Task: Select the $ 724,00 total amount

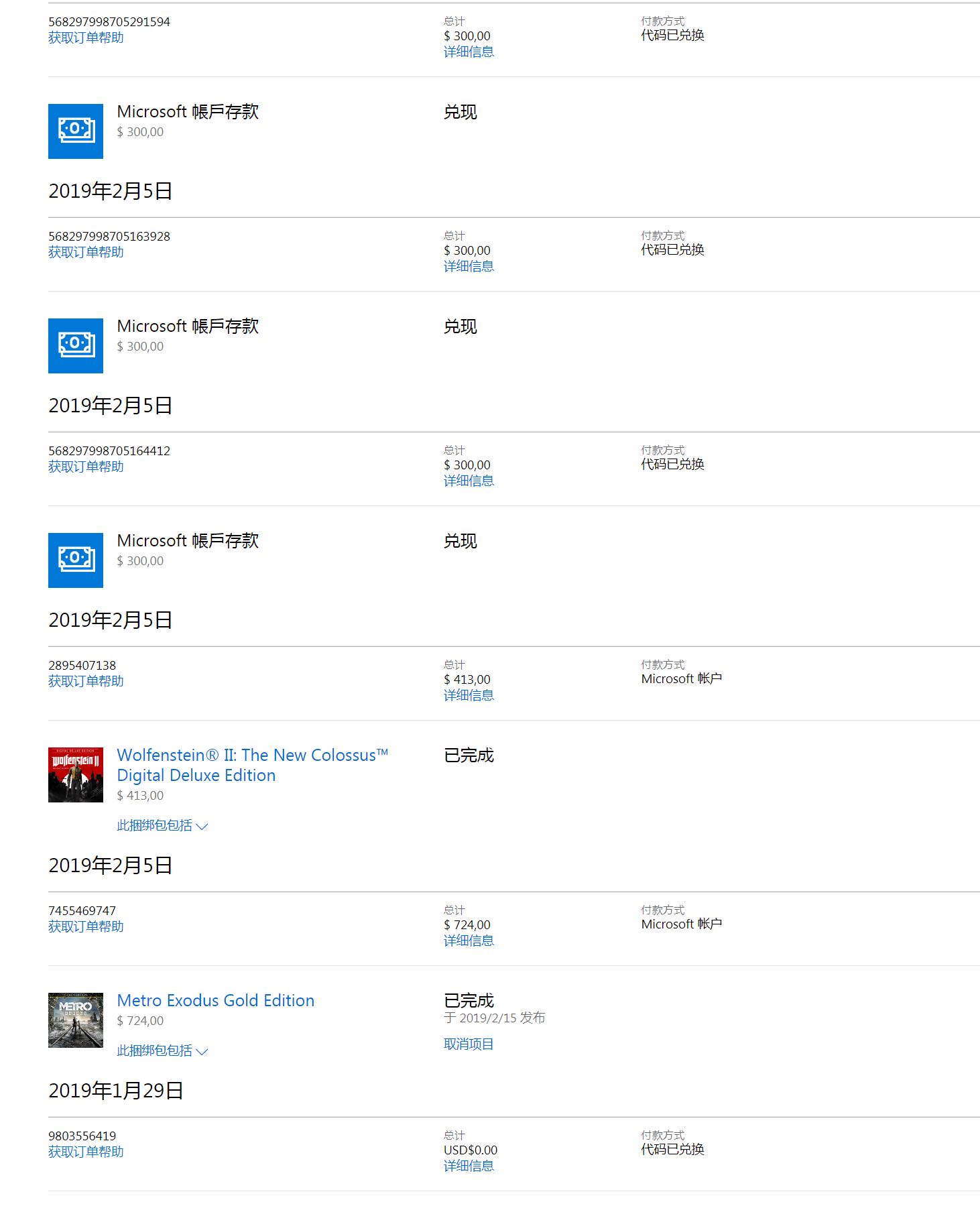Action: click(x=467, y=924)
